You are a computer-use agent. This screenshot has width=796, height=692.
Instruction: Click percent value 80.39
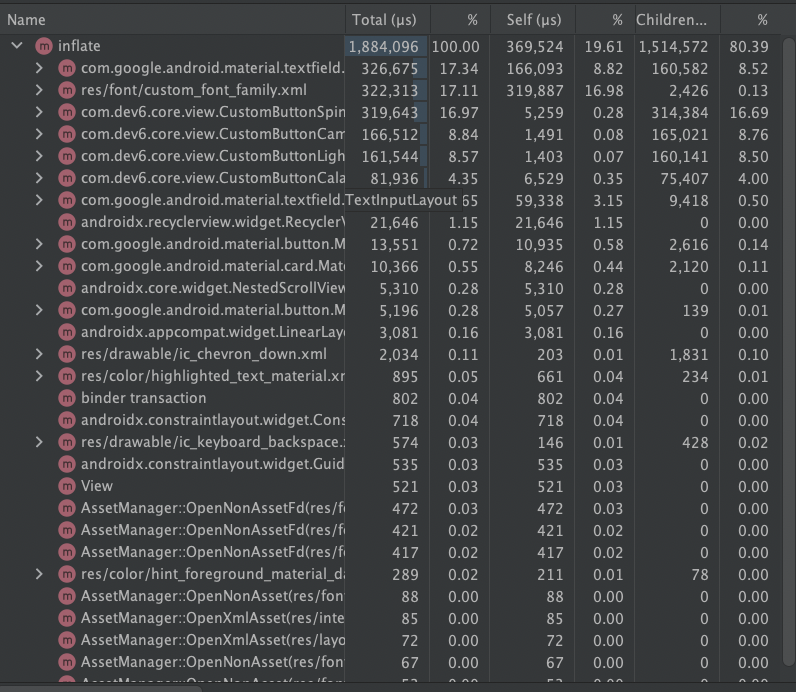(x=749, y=47)
